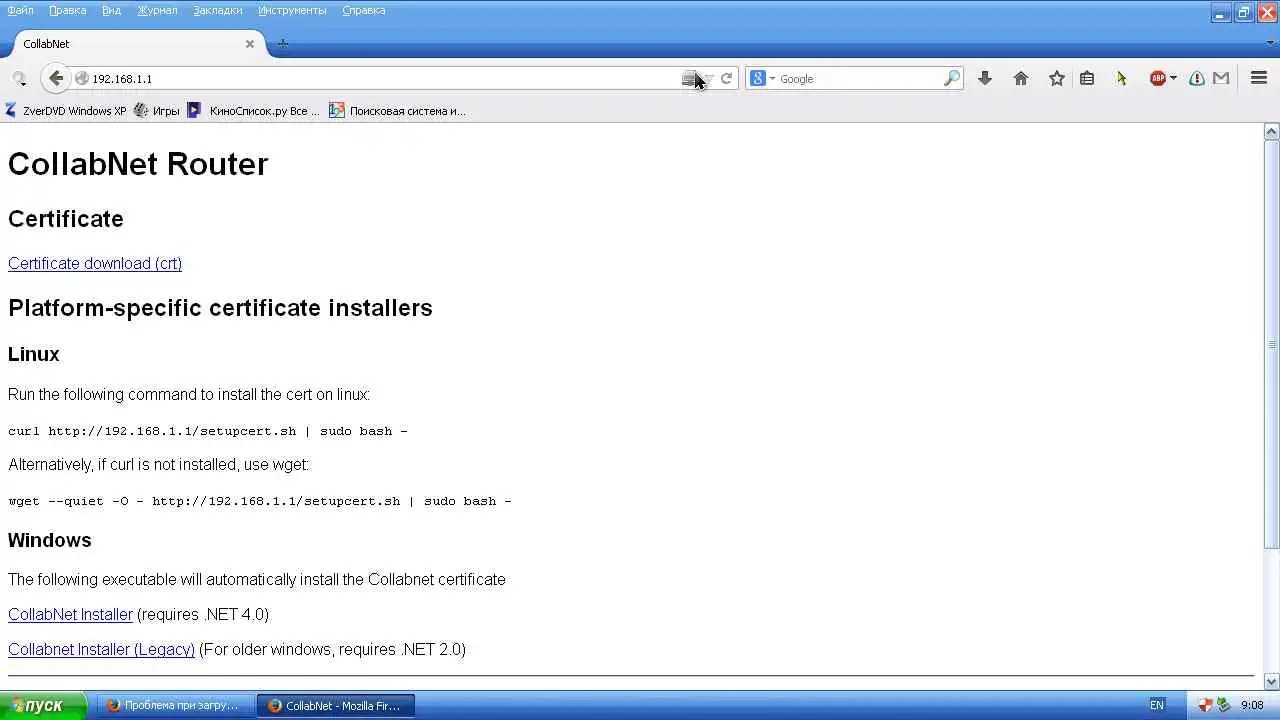This screenshot has height=720, width=1280.
Task: Go back using the Back arrow button
Action: click(56, 78)
